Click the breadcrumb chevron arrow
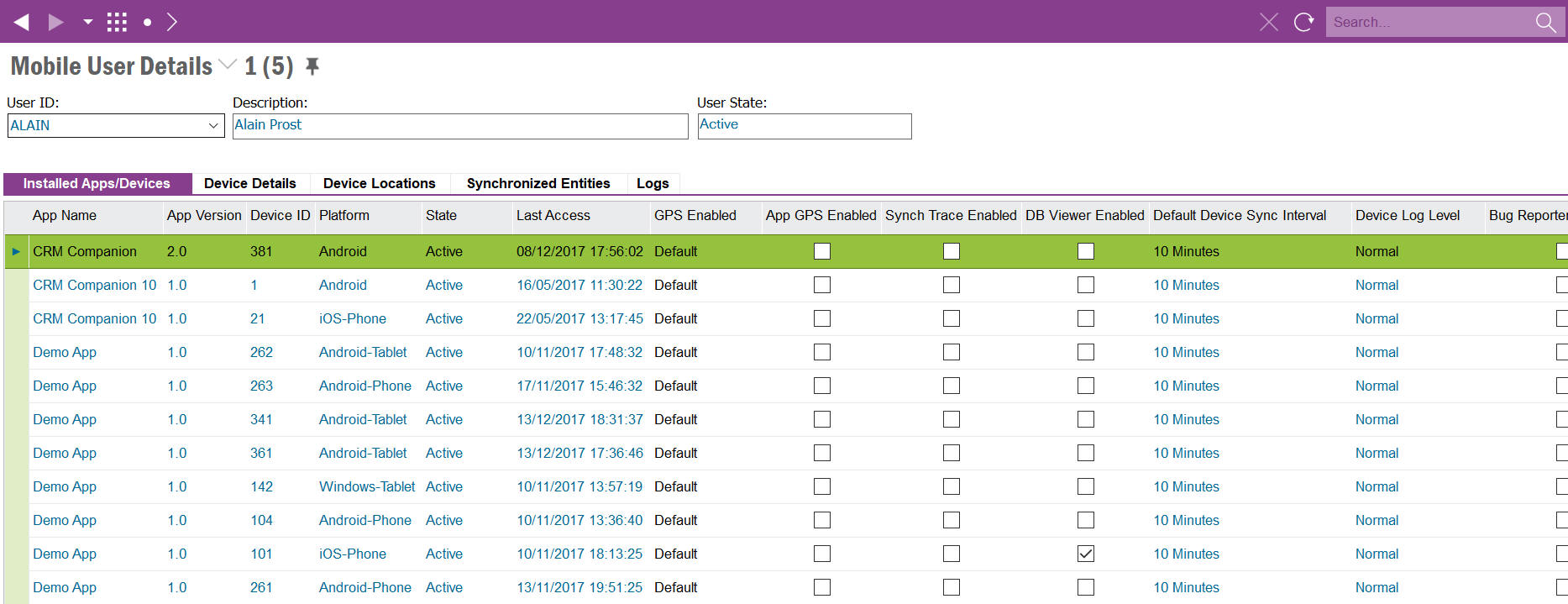1568x604 pixels. coord(172,22)
